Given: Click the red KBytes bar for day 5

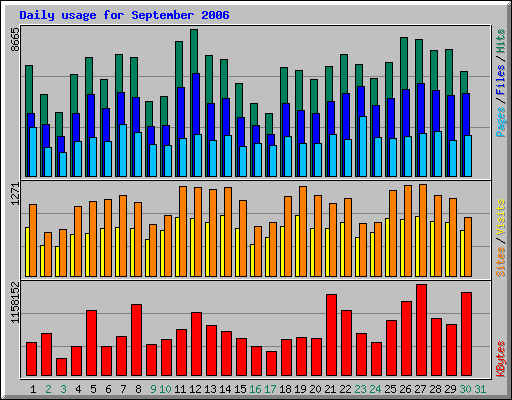Looking at the screenshot, I should pyautogui.click(x=91, y=343).
